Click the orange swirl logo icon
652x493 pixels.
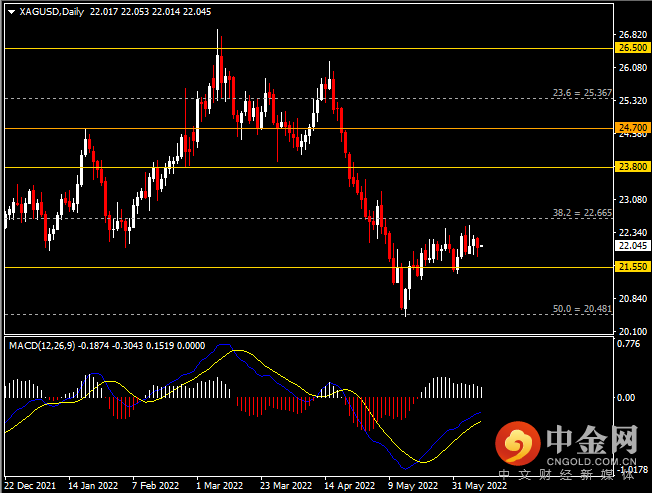tap(518, 444)
